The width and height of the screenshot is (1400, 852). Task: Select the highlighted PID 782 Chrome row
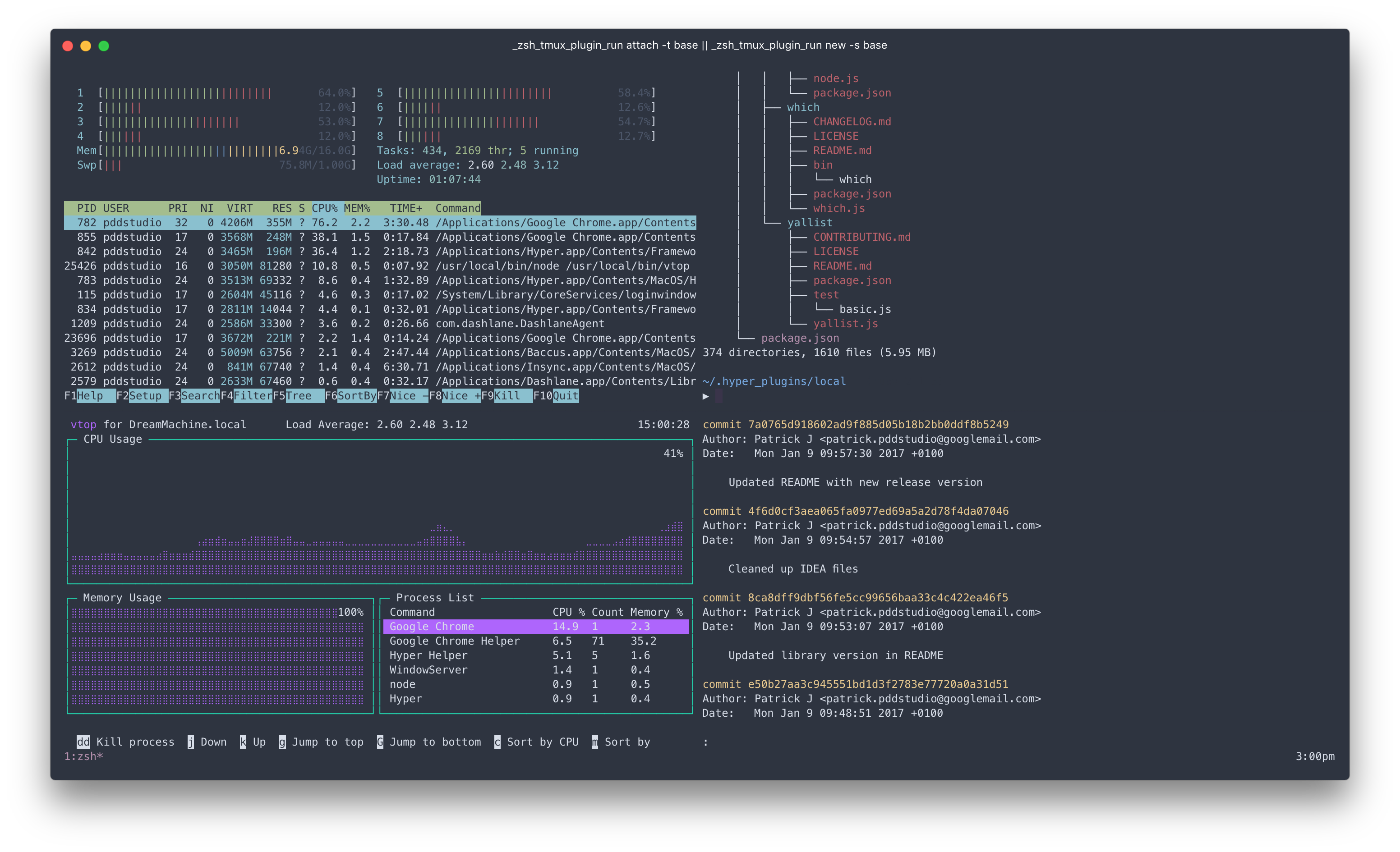tap(380, 223)
